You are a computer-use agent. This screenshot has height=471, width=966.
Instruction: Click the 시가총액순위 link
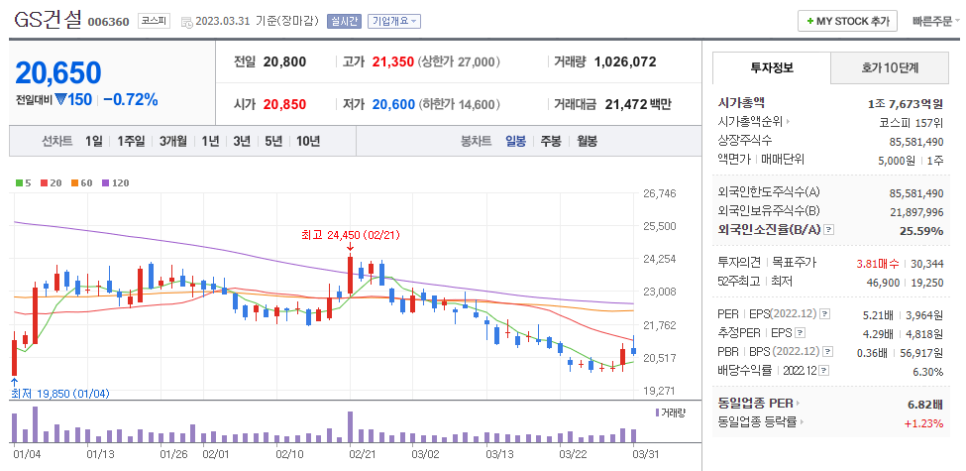[750, 123]
